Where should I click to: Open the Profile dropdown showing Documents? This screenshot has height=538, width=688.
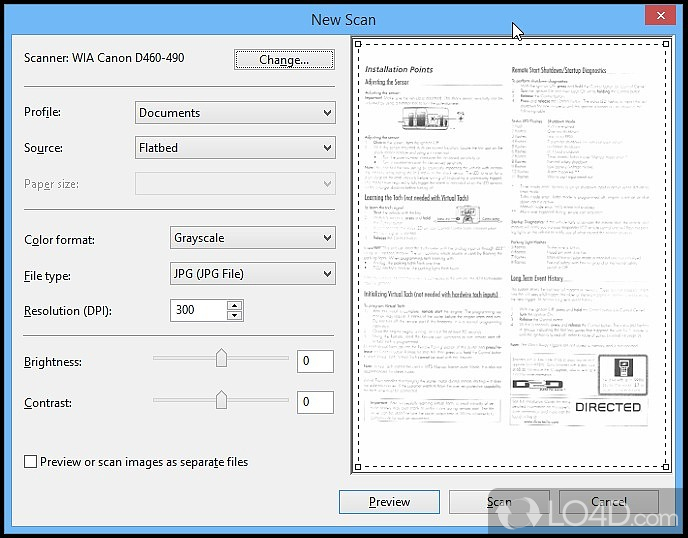235,113
